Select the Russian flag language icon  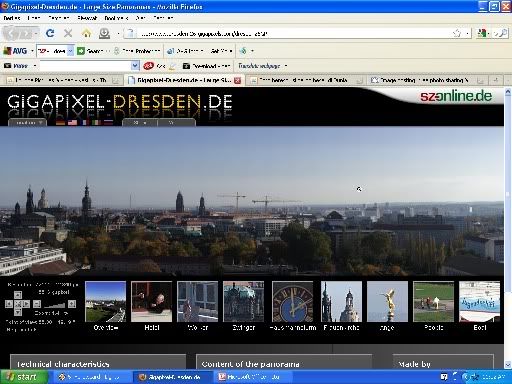tap(108, 122)
